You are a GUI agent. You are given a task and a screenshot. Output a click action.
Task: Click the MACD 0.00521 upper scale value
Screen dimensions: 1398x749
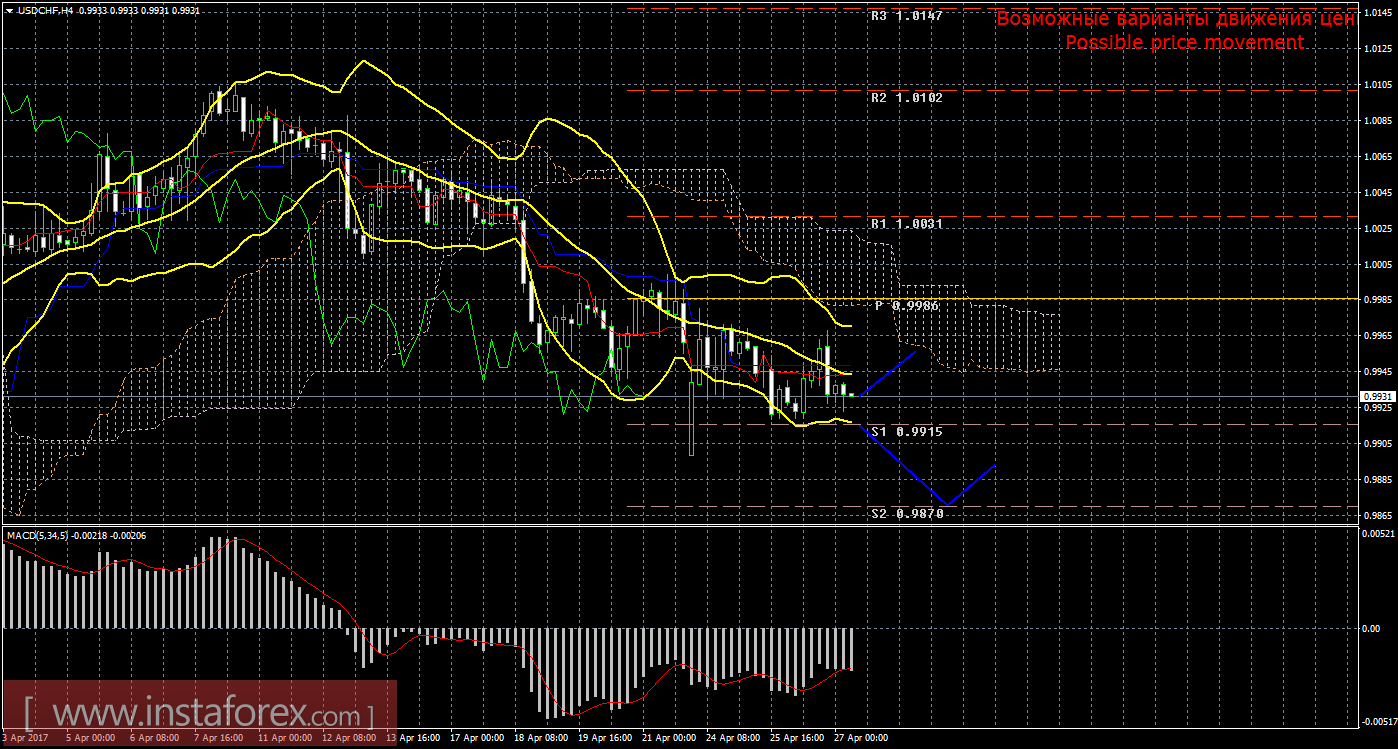(1376, 533)
